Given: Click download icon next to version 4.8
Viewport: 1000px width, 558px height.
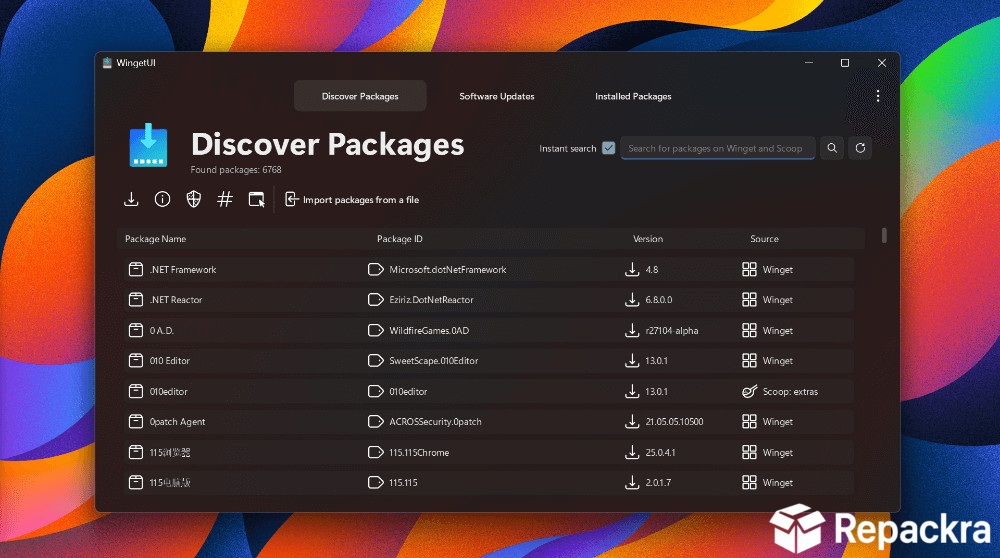Looking at the screenshot, I should coord(632,269).
